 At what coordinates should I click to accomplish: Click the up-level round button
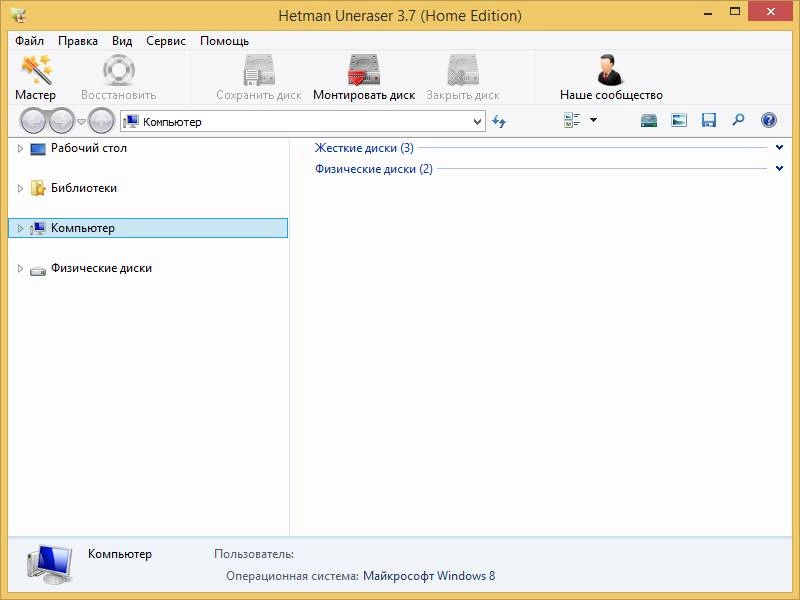point(101,121)
